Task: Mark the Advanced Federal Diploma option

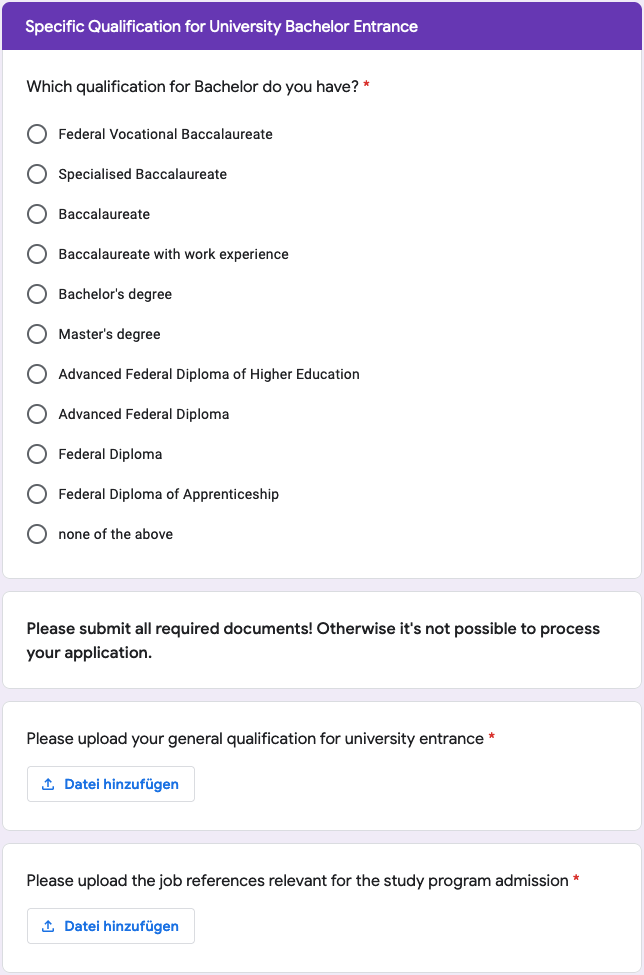Action: (x=37, y=414)
